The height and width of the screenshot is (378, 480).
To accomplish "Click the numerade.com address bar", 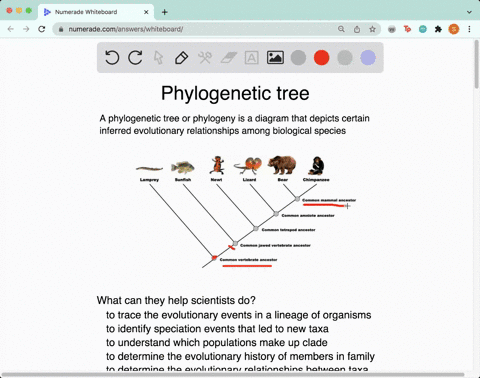I will coord(217,29).
